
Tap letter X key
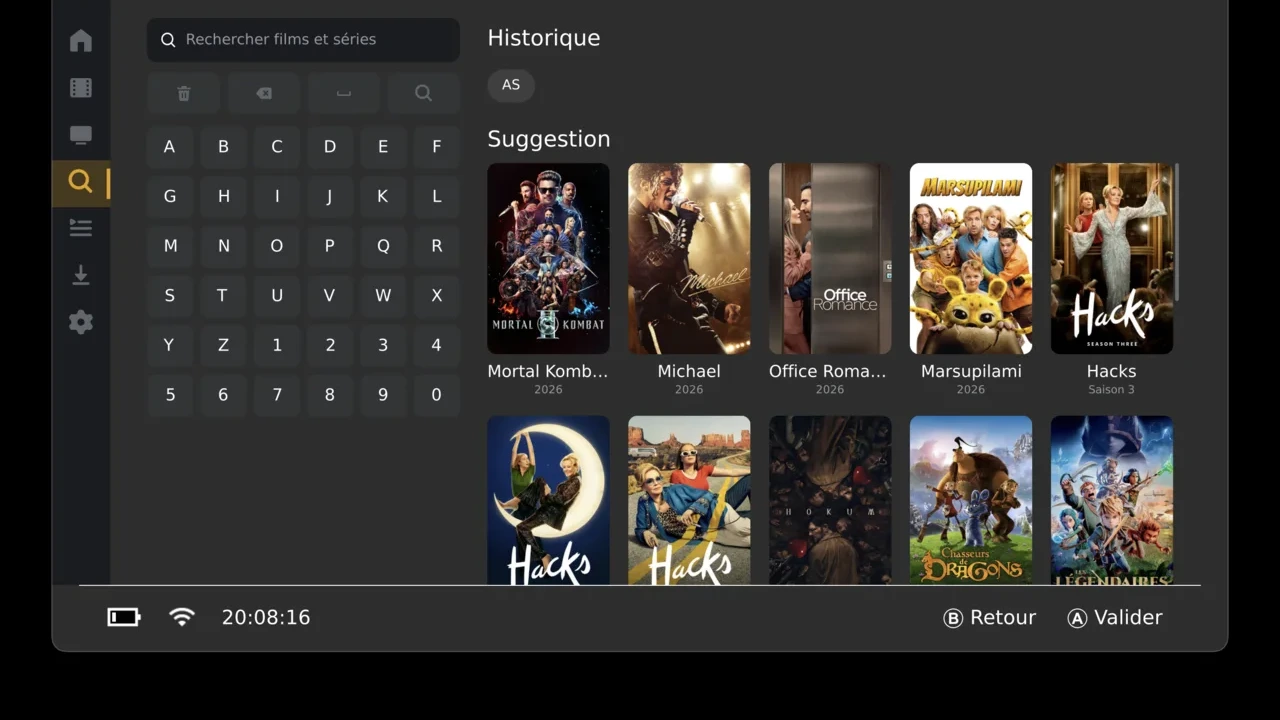point(437,296)
